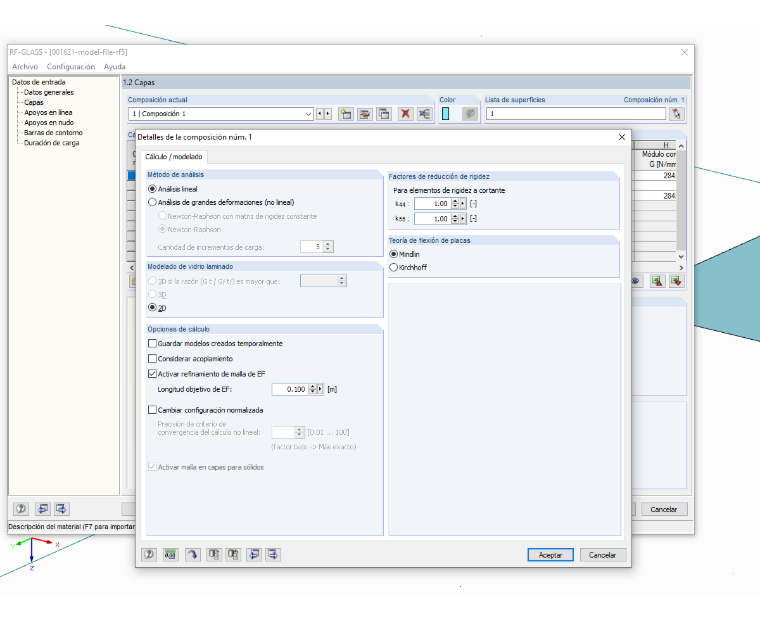Pick surfaces graphically icon
This screenshot has width=760, height=620.
coord(677,114)
